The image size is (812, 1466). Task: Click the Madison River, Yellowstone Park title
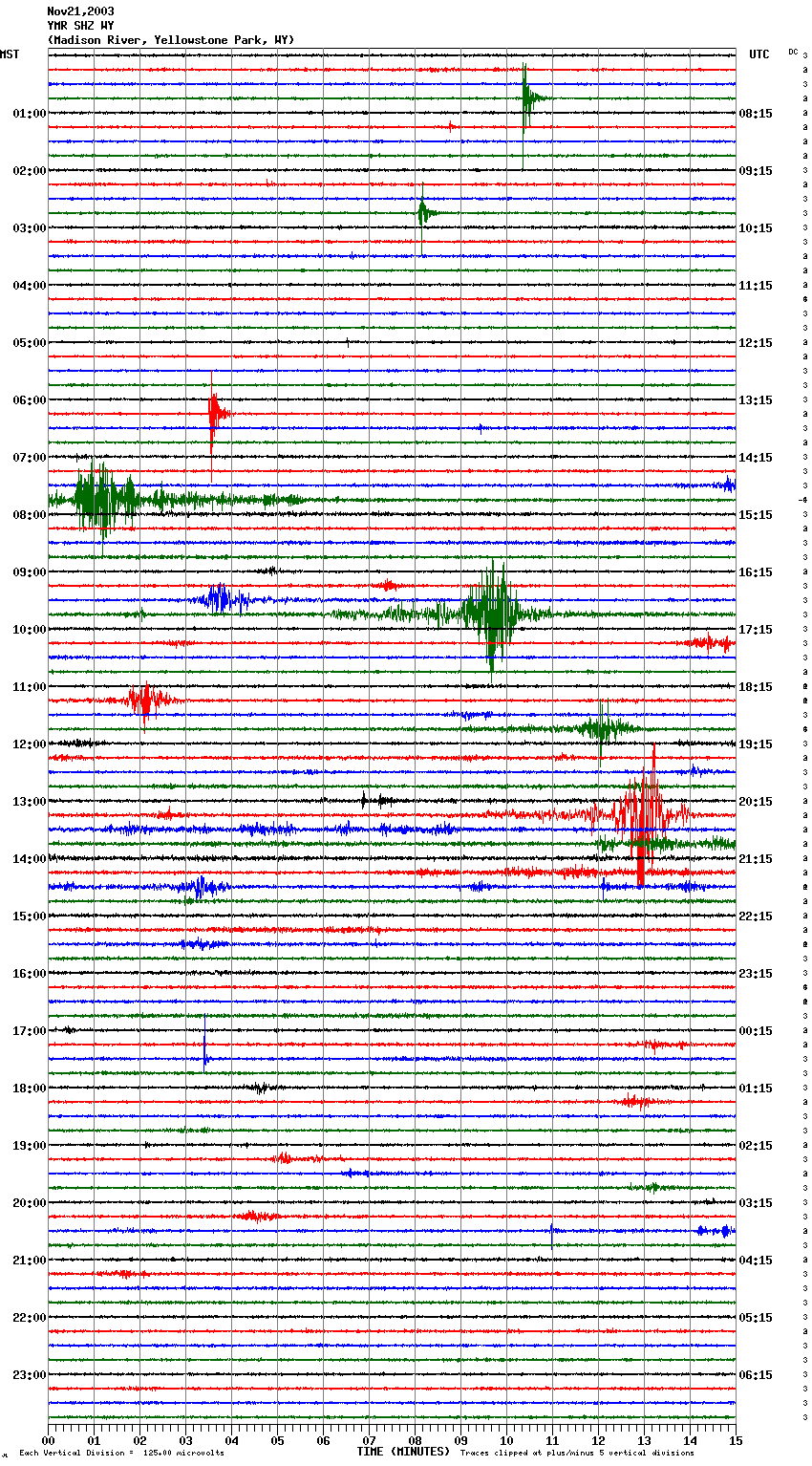171,40
